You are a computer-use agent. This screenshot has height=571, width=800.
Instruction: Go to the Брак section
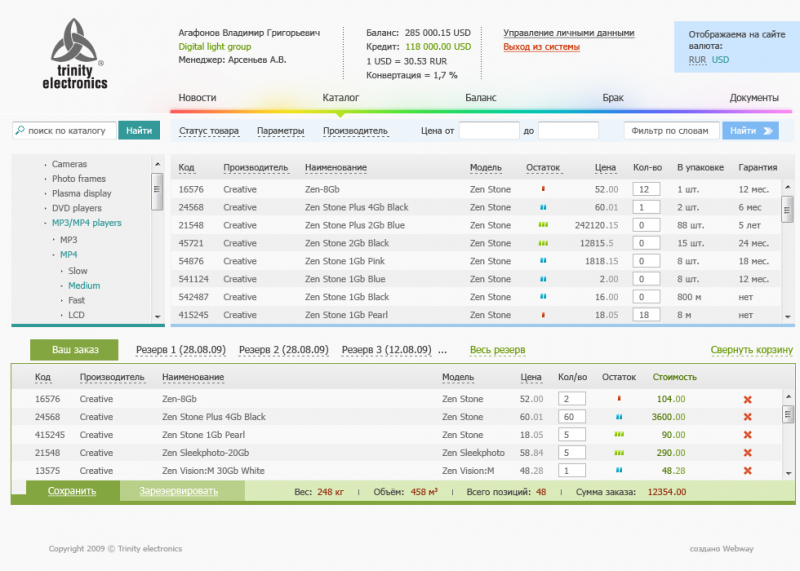613,97
